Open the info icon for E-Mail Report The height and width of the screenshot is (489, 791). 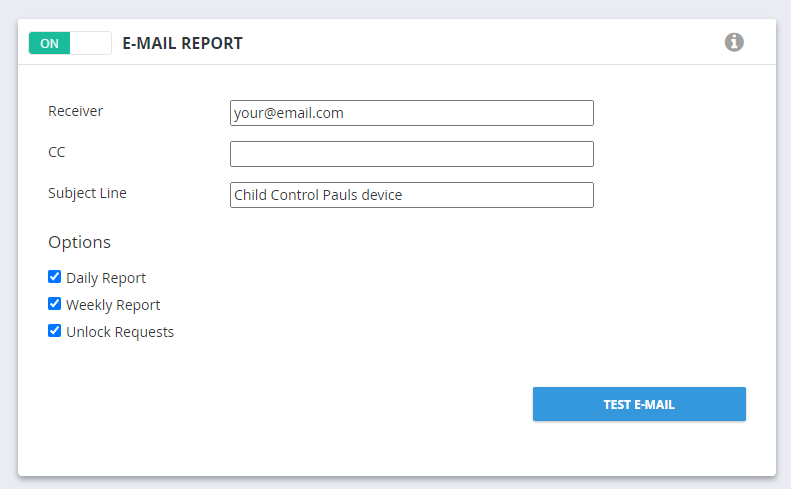(x=734, y=42)
